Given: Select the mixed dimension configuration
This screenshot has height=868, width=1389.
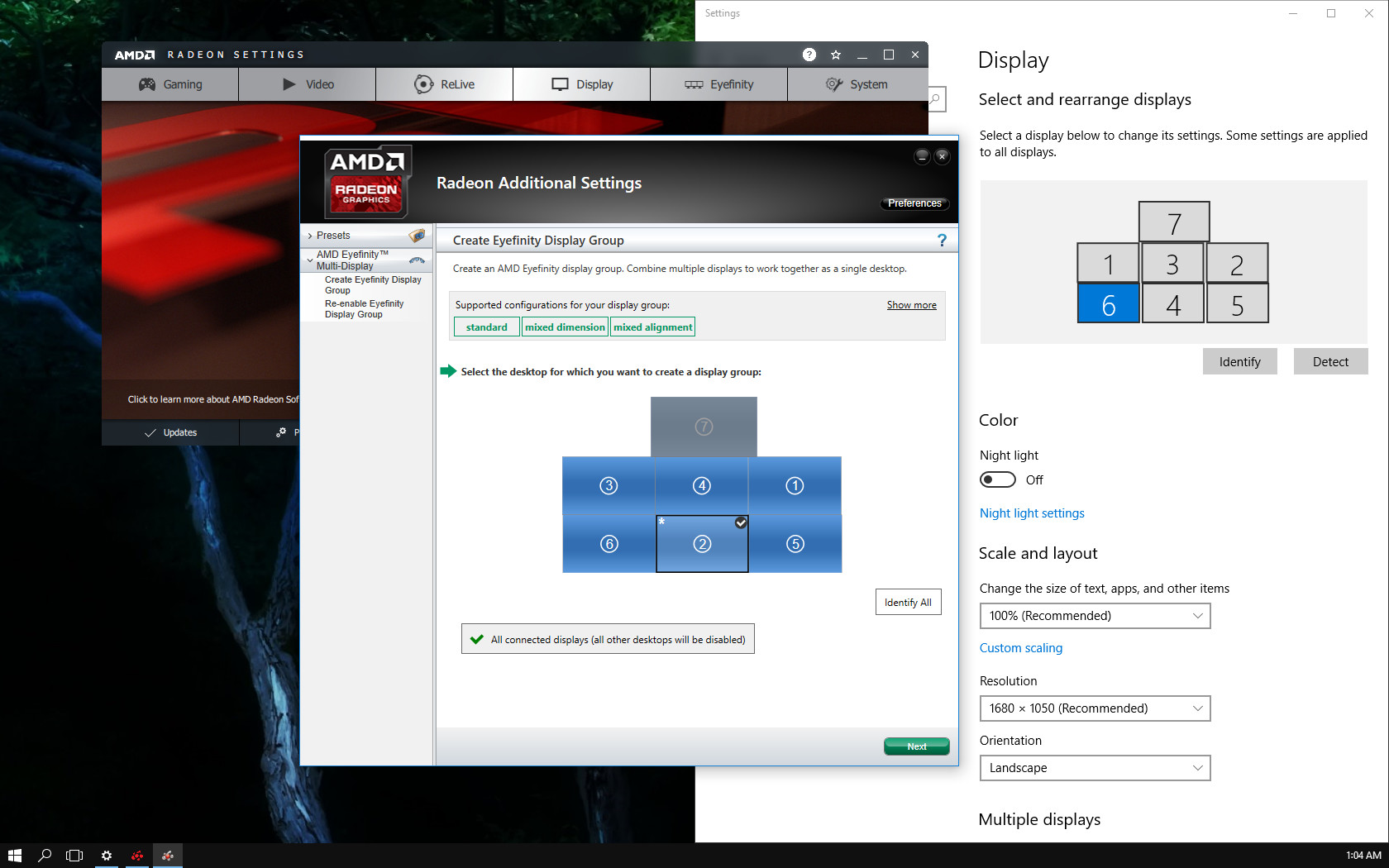Looking at the screenshot, I should click(x=565, y=327).
